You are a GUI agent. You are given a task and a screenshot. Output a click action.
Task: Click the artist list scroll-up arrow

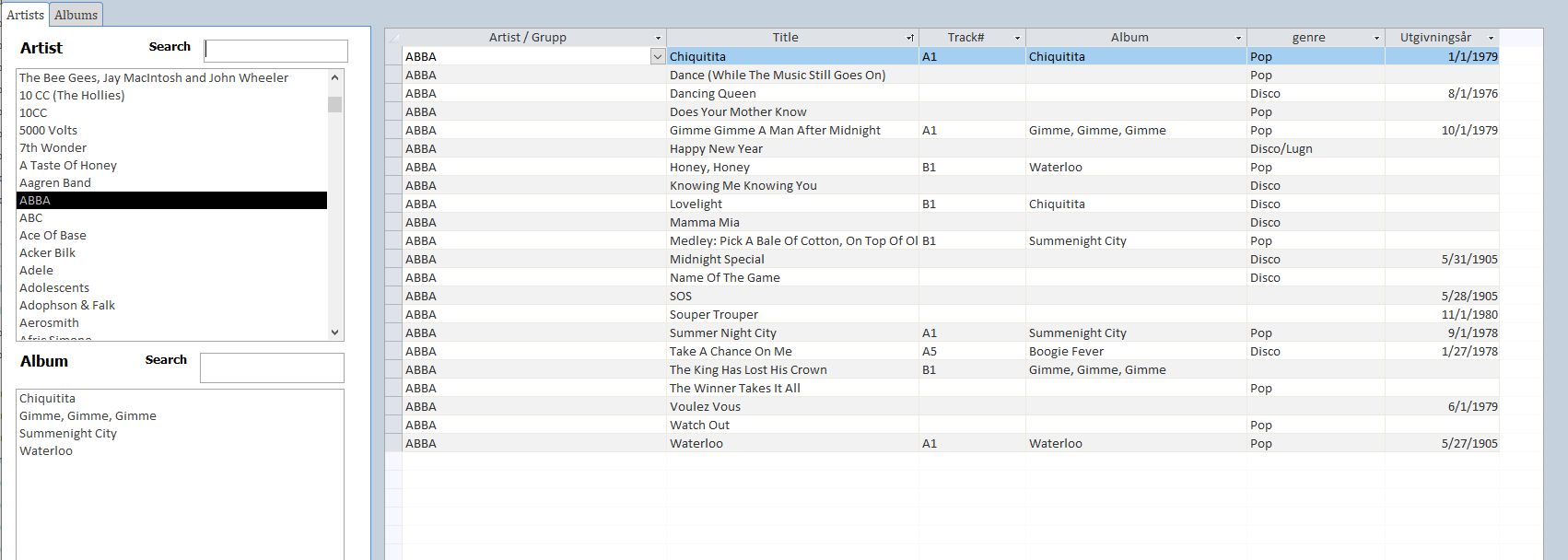click(x=335, y=77)
